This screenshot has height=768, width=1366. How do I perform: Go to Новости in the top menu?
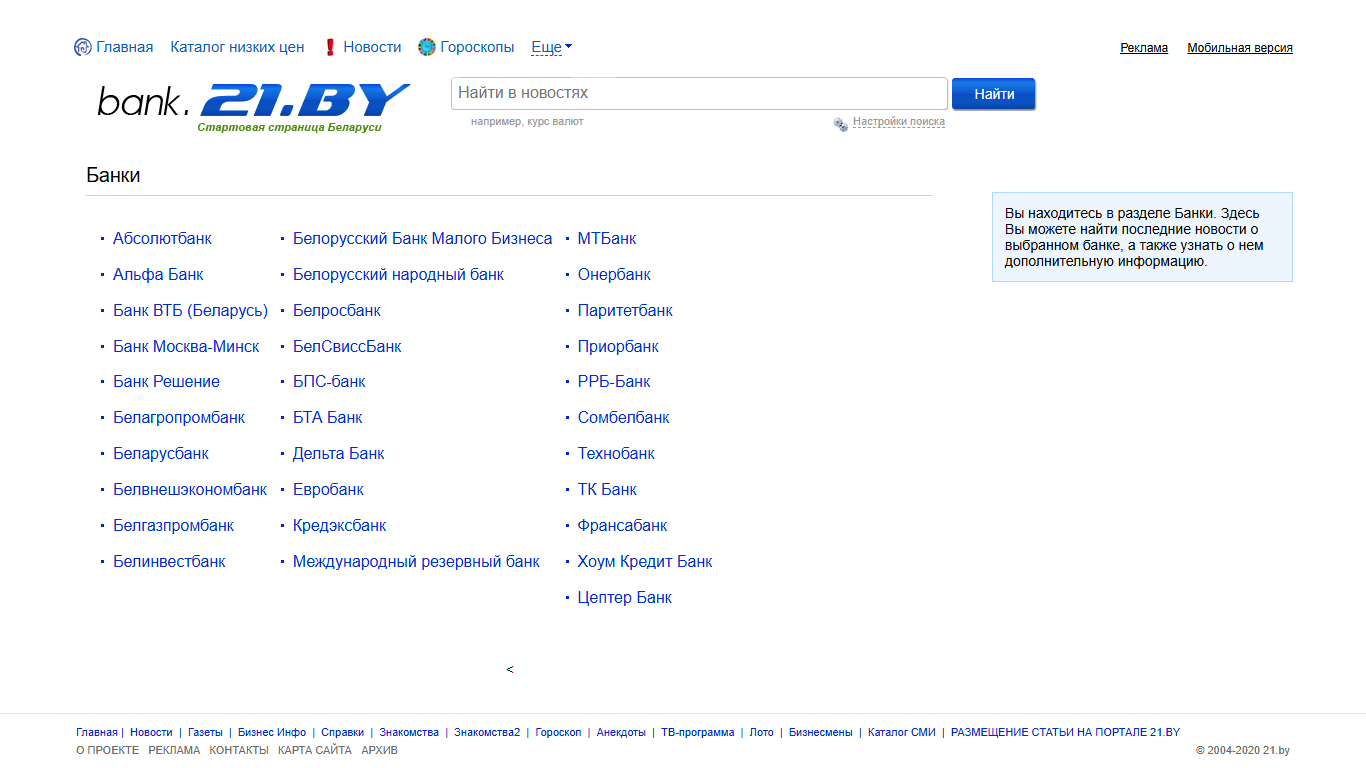point(372,47)
